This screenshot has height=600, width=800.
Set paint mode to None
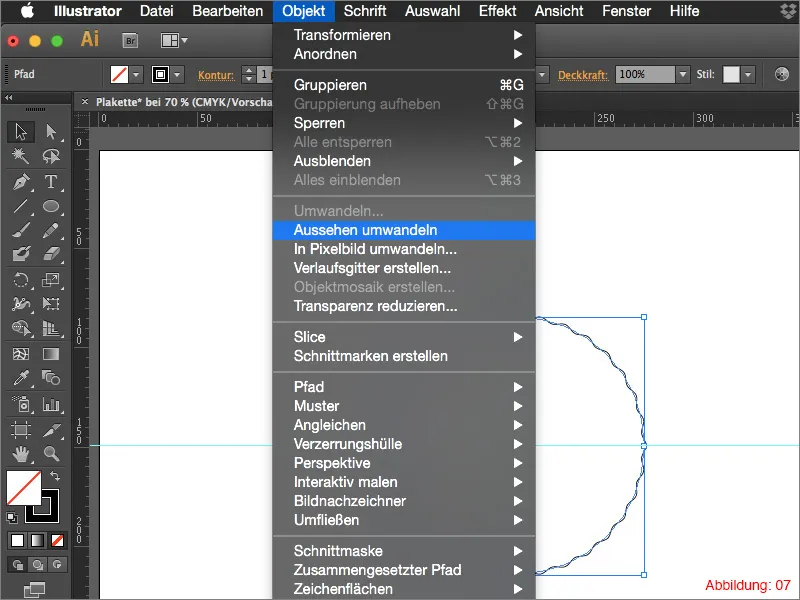[x=57, y=540]
